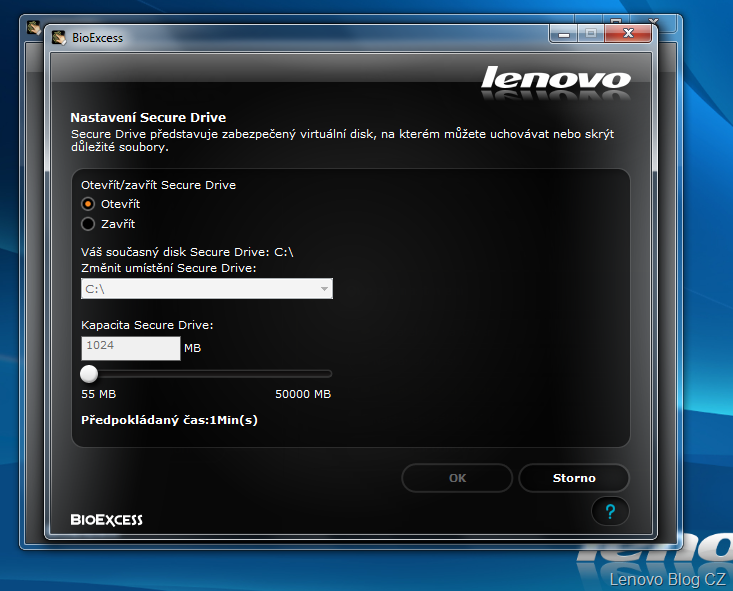Image resolution: width=733 pixels, height=591 pixels.
Task: Click the Změnit umístění Secure Drive label
Action: pyautogui.click(x=169, y=268)
